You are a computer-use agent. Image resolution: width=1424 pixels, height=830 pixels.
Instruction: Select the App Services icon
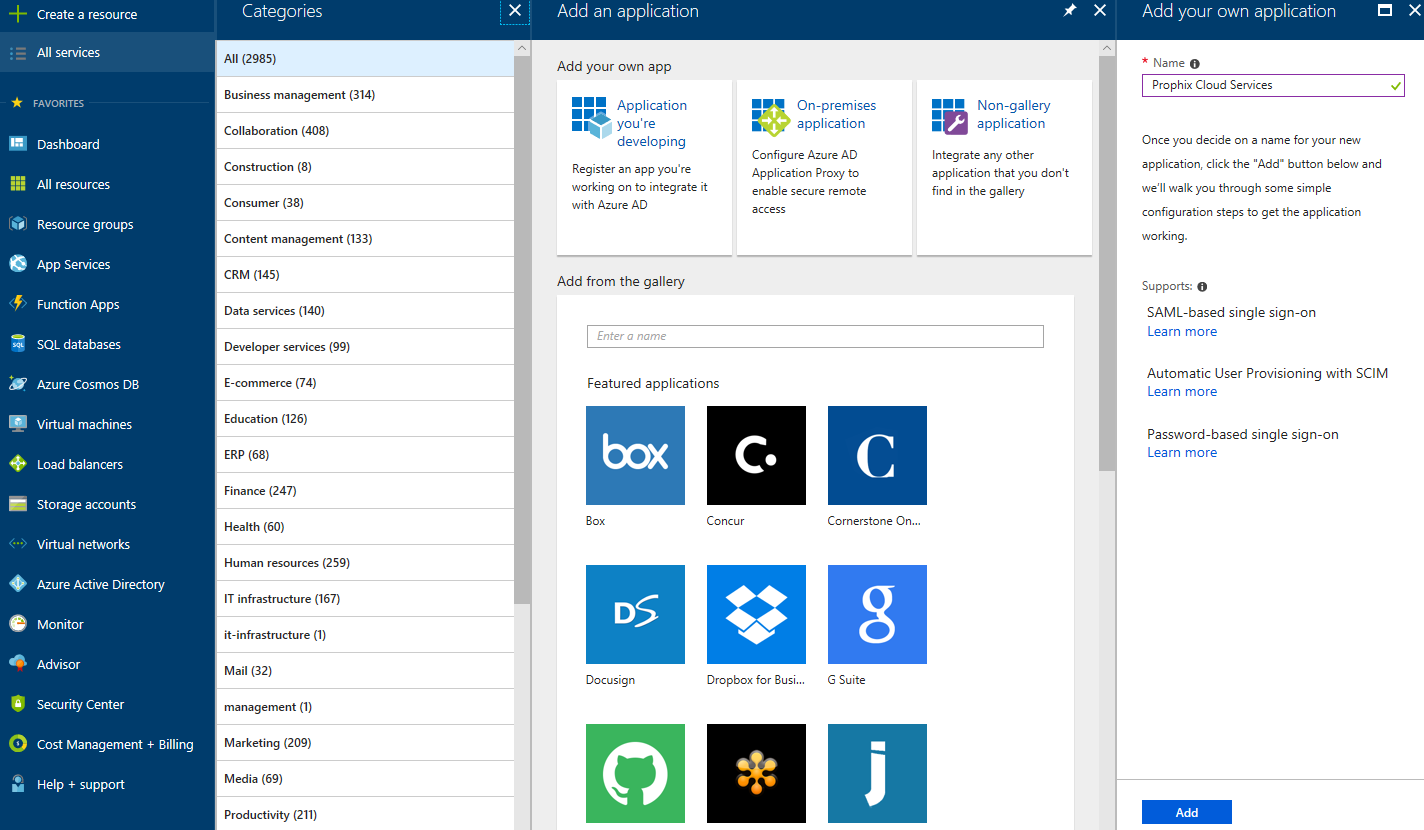coord(17,264)
